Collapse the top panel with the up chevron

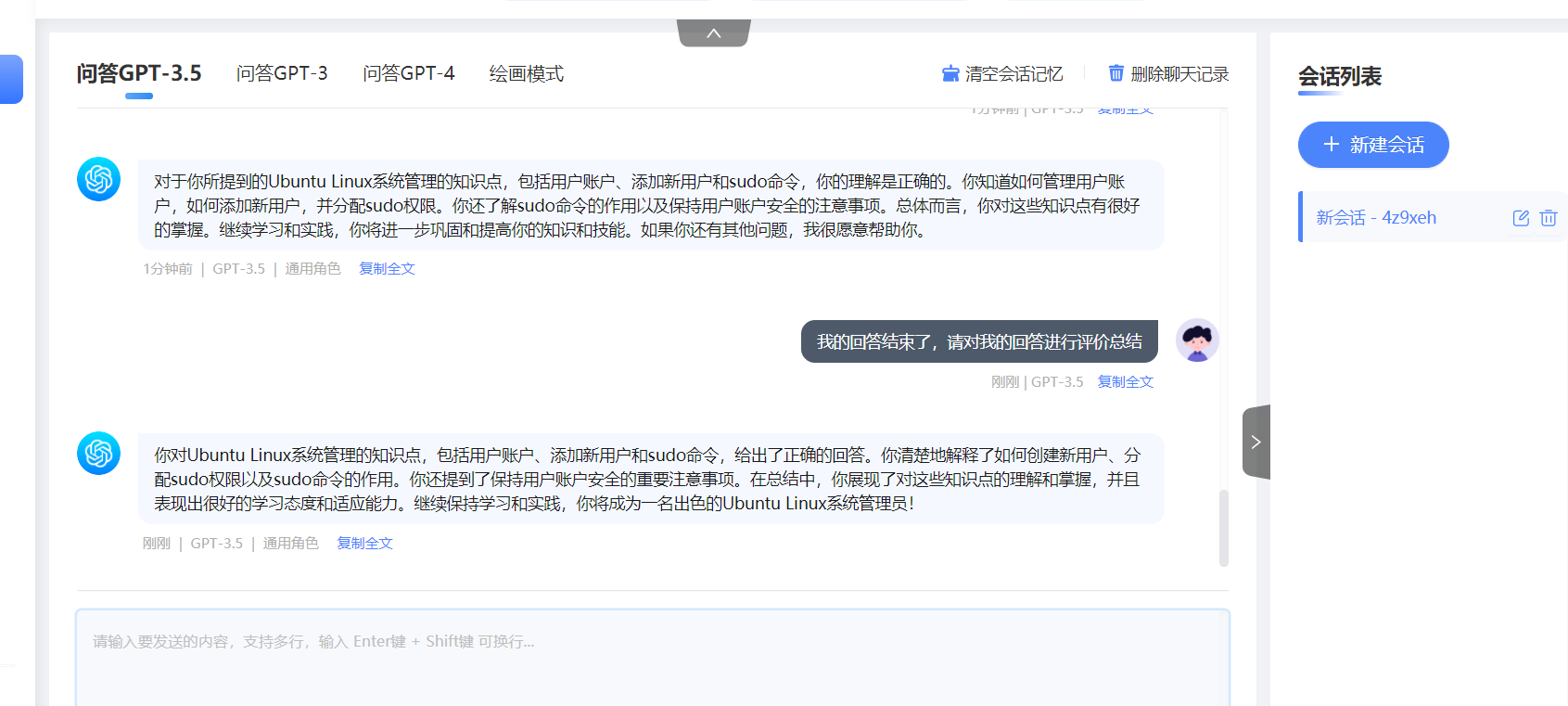(x=713, y=33)
